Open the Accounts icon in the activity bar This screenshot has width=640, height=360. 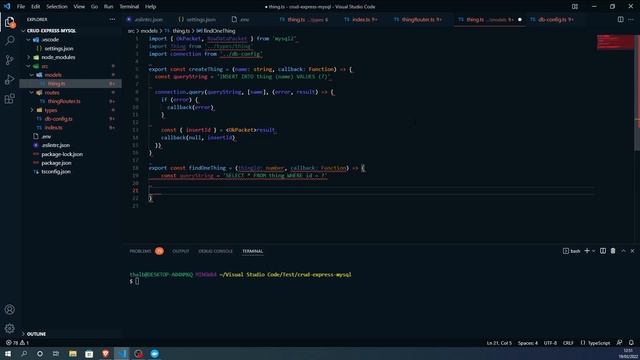point(10,309)
